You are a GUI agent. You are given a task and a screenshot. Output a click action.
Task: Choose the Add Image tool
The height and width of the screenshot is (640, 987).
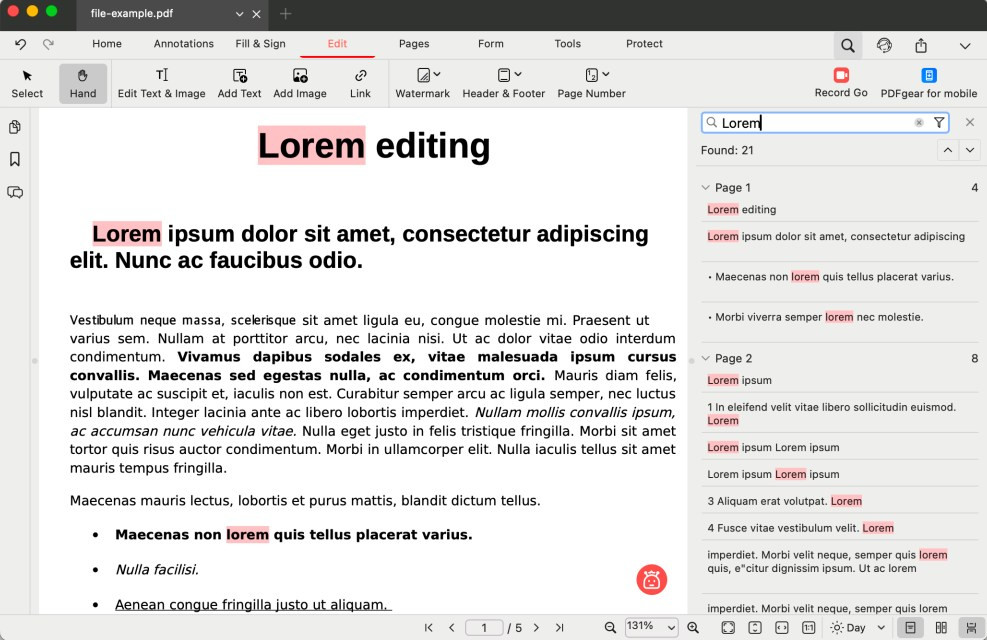point(299,83)
